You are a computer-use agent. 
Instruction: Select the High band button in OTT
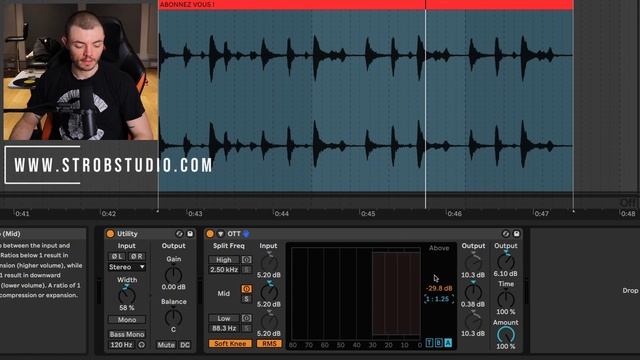coord(224,260)
